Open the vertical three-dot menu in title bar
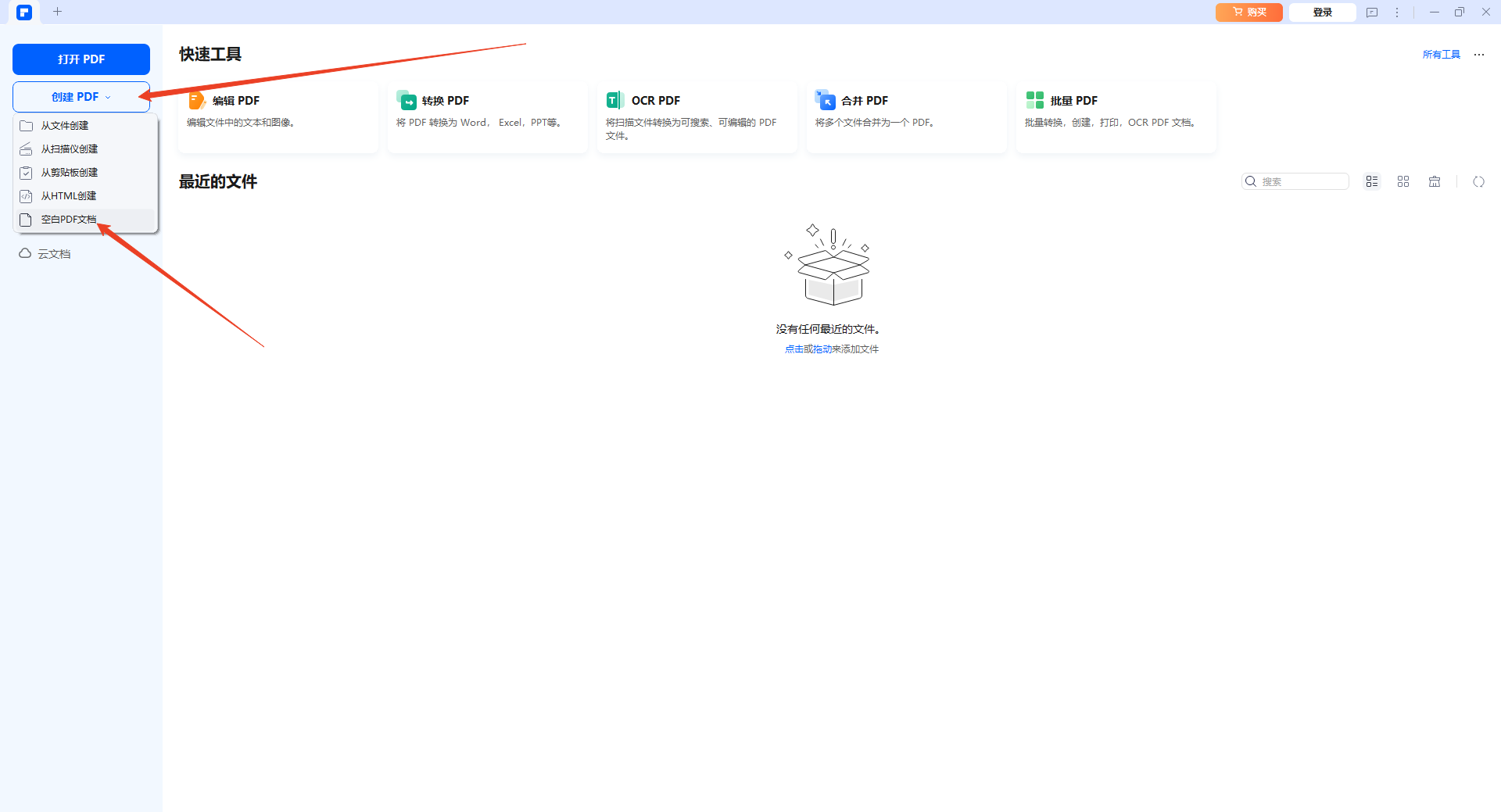Viewport: 1501px width, 812px height. (1397, 13)
